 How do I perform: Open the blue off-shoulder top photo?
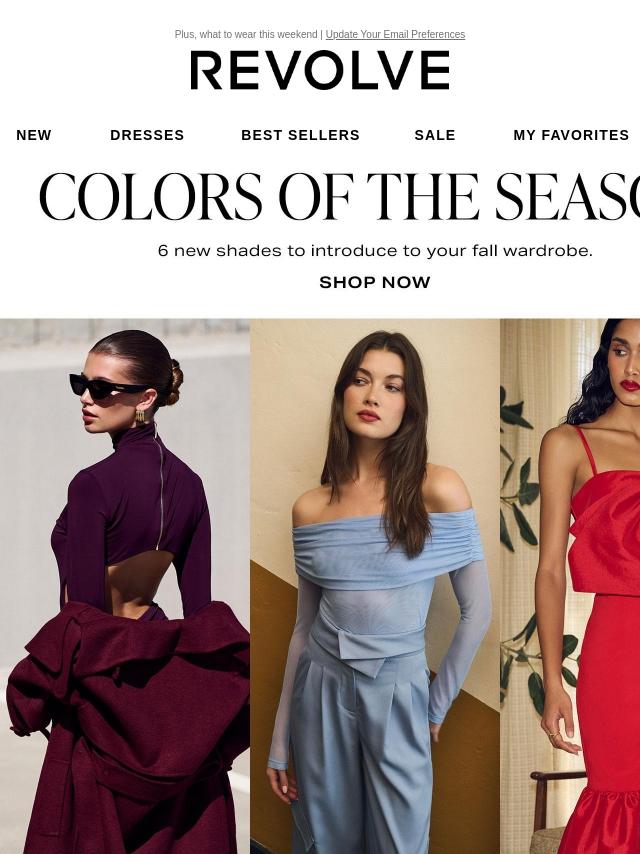pyautogui.click(x=375, y=586)
